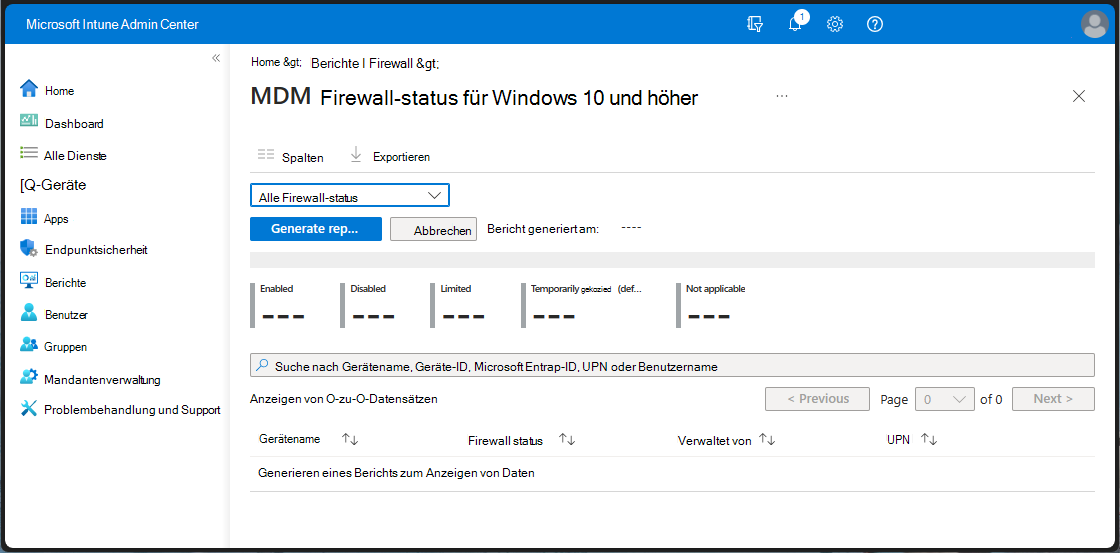1120x553 pixels.
Task: Click the search magnifier icon
Action: (x=261, y=364)
